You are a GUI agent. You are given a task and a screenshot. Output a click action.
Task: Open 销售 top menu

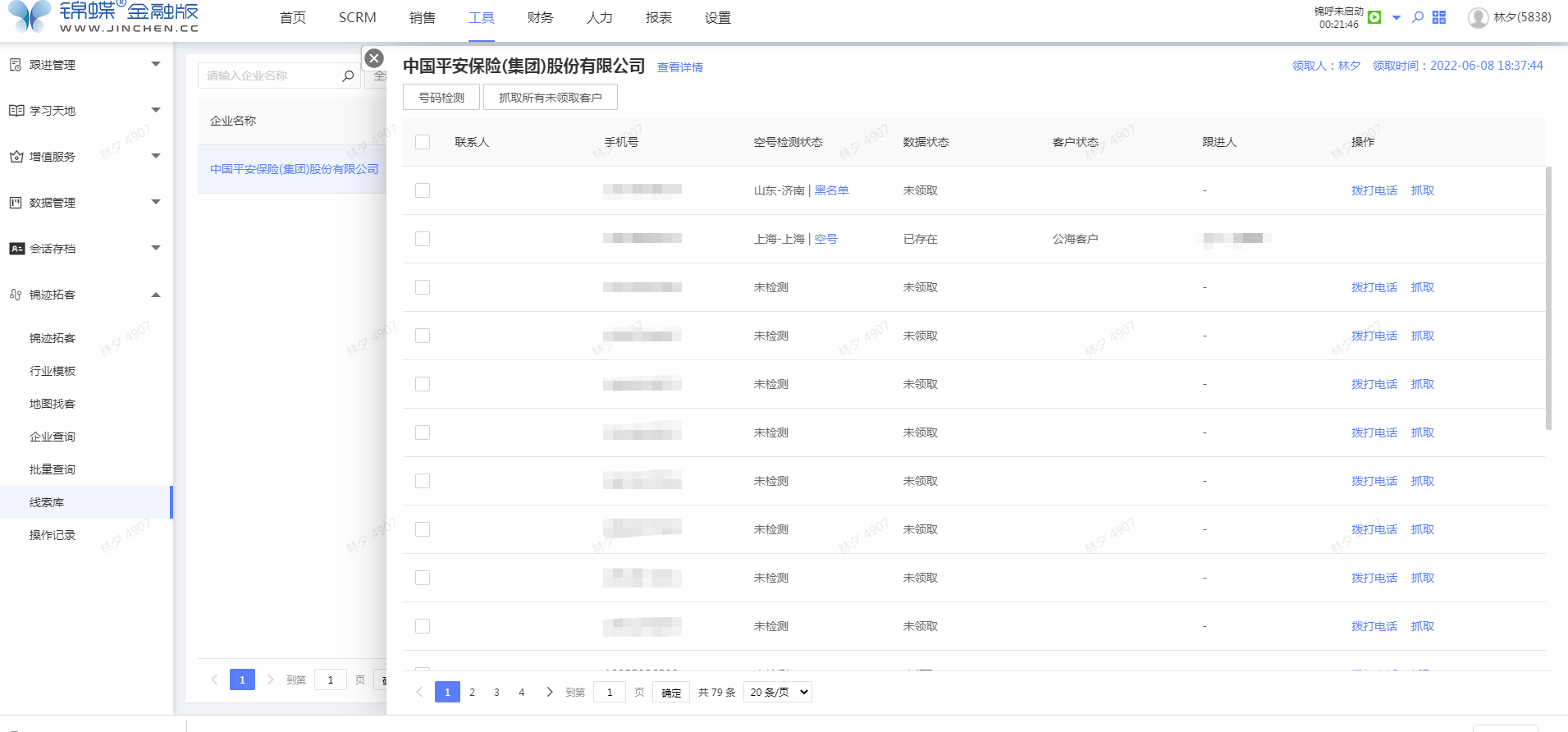(423, 17)
